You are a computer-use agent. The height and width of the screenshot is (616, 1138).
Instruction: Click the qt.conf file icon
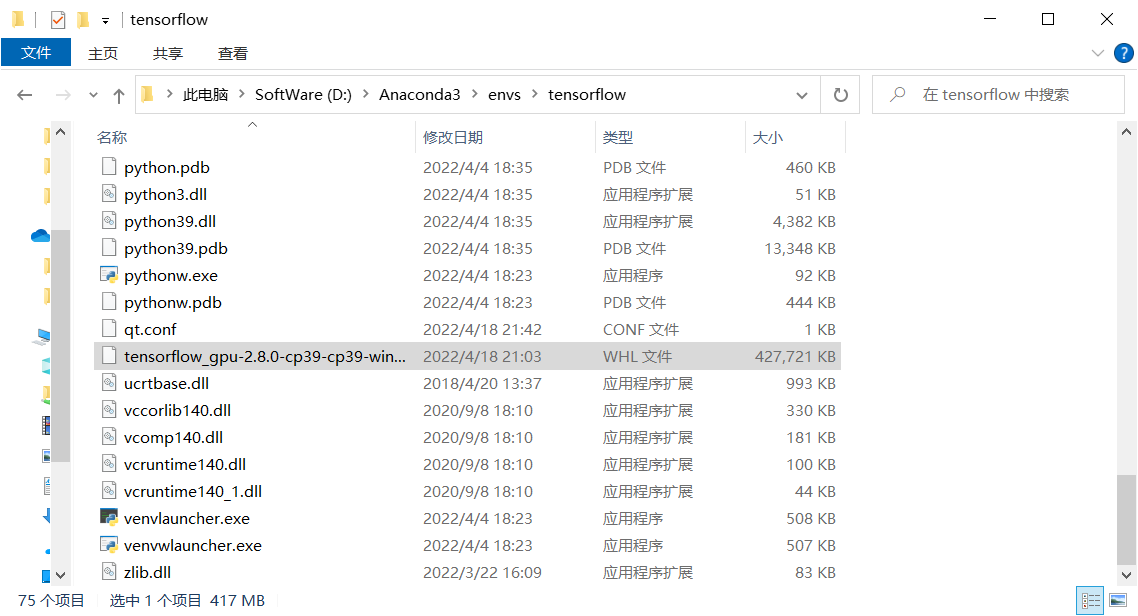pos(109,329)
